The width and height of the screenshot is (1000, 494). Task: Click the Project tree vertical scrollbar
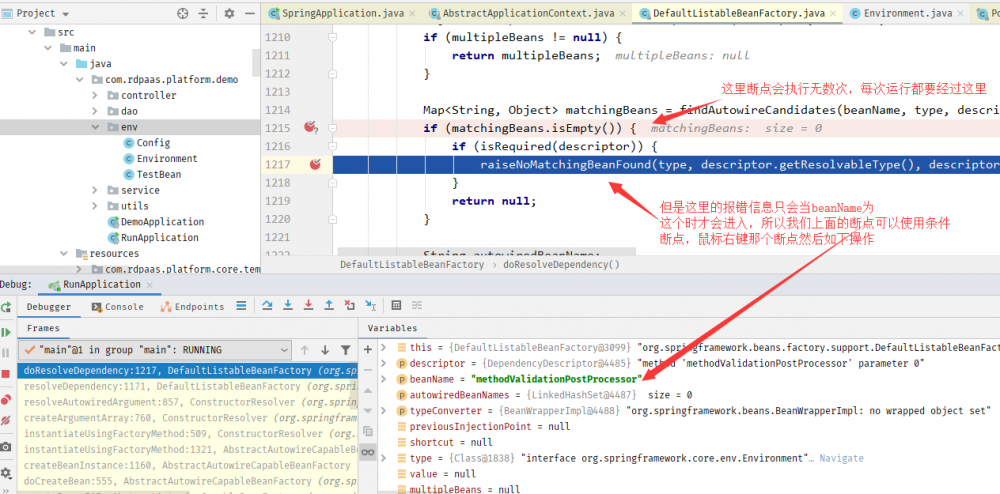[256, 61]
